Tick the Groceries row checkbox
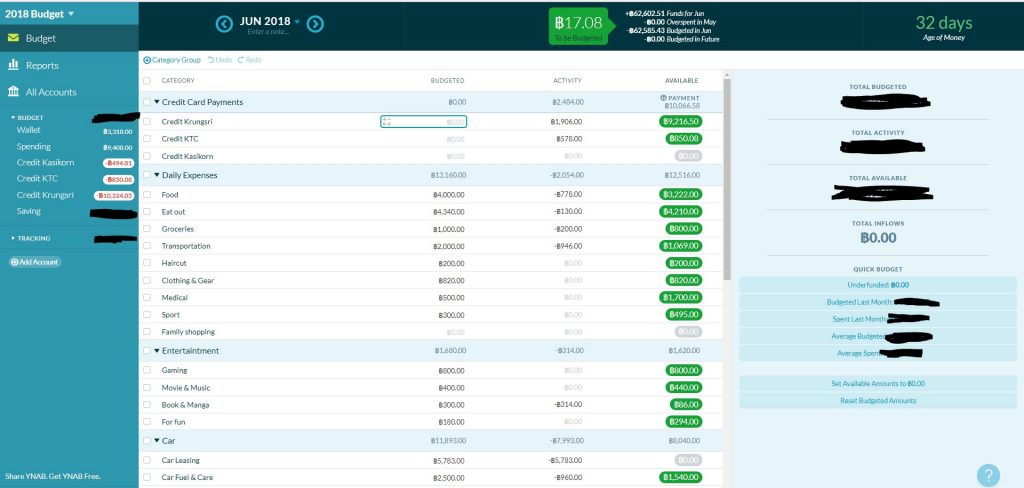Viewport: 1024px width, 488px height. pyautogui.click(x=148, y=229)
